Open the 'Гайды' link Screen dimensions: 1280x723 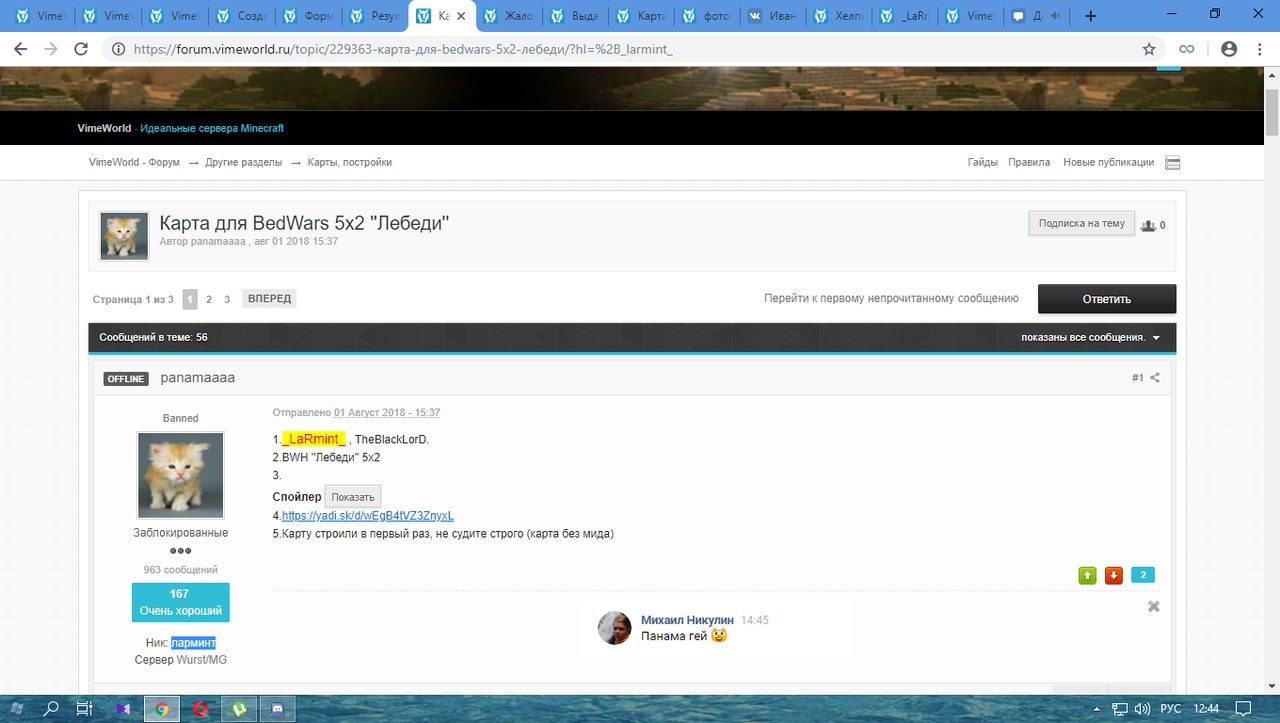tap(982, 162)
